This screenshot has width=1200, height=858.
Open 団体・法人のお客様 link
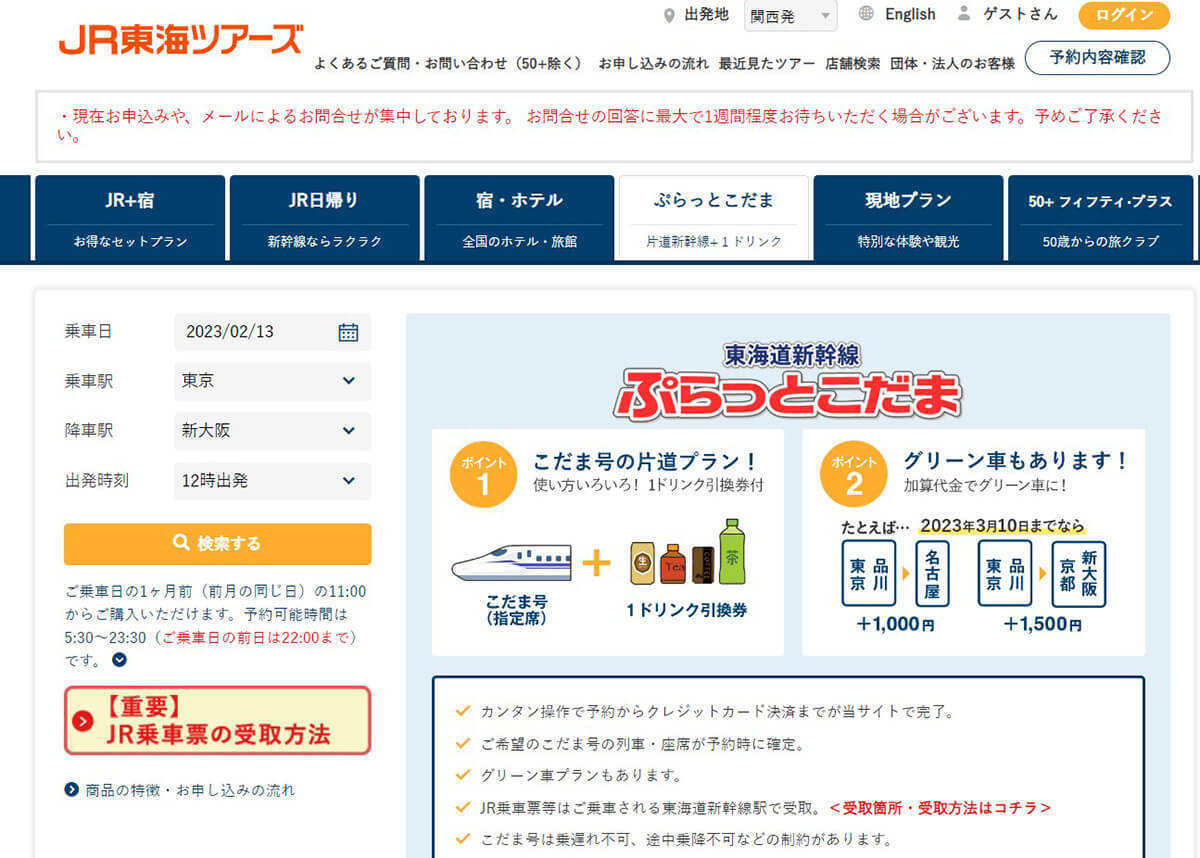(x=952, y=63)
